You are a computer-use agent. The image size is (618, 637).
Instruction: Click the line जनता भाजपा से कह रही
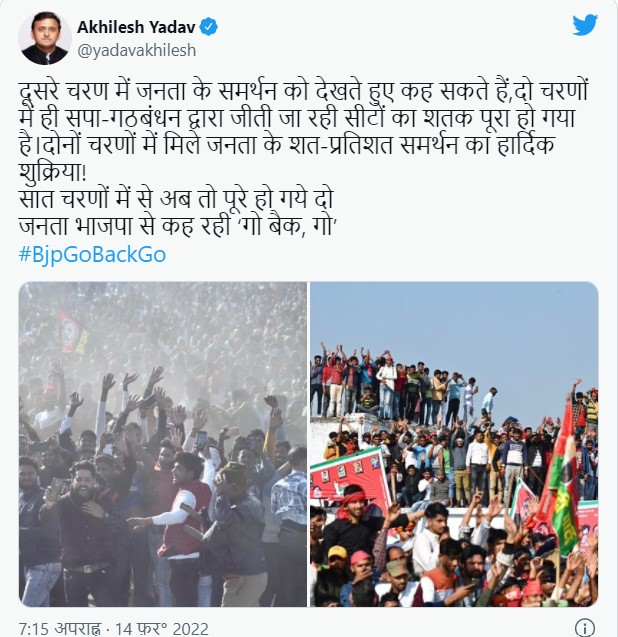(x=176, y=226)
